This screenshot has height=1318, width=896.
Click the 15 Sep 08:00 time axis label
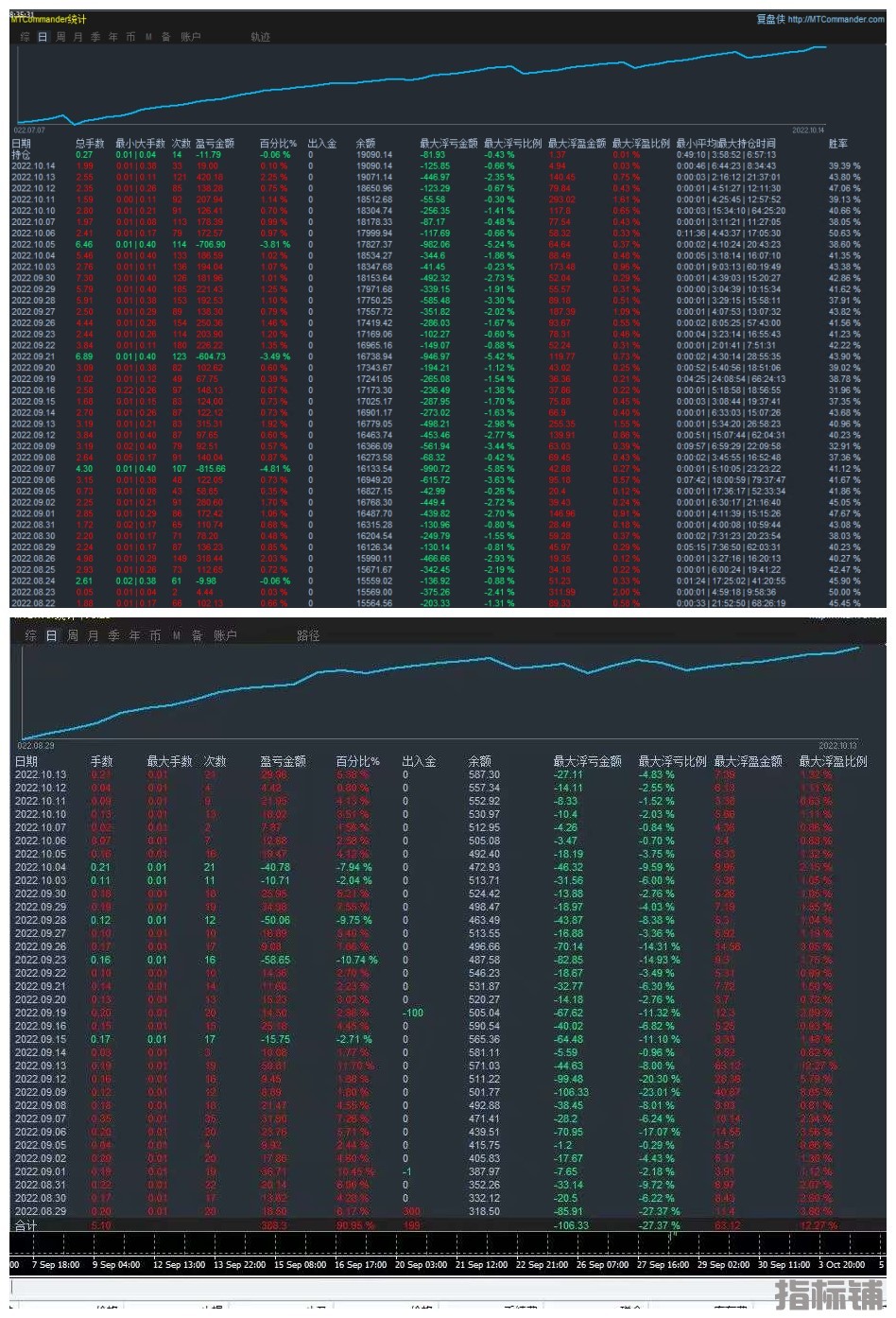pyautogui.click(x=300, y=1265)
